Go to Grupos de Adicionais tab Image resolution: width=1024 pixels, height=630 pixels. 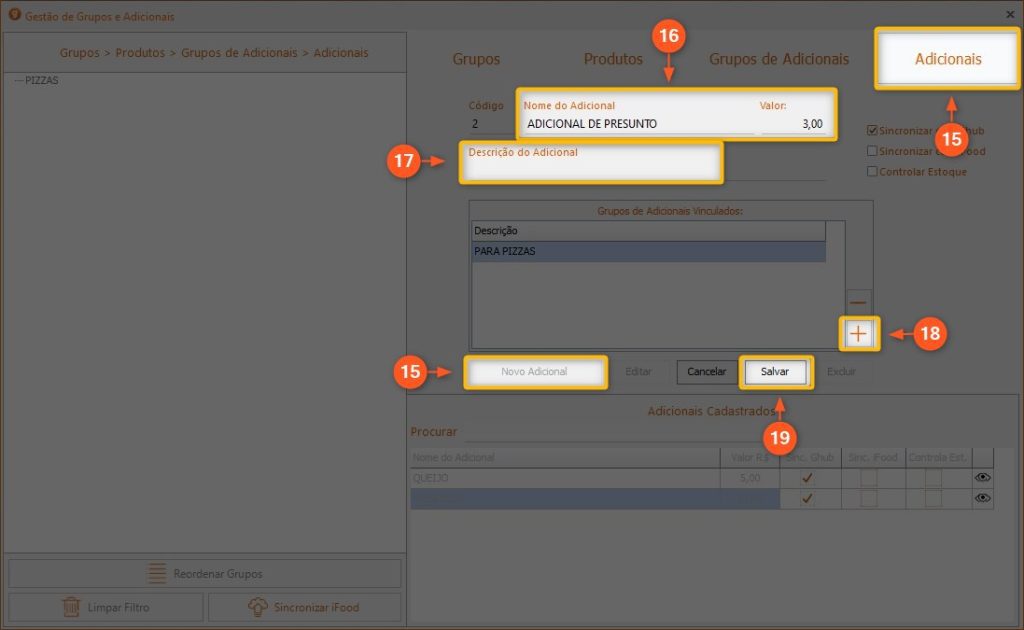[x=779, y=59]
